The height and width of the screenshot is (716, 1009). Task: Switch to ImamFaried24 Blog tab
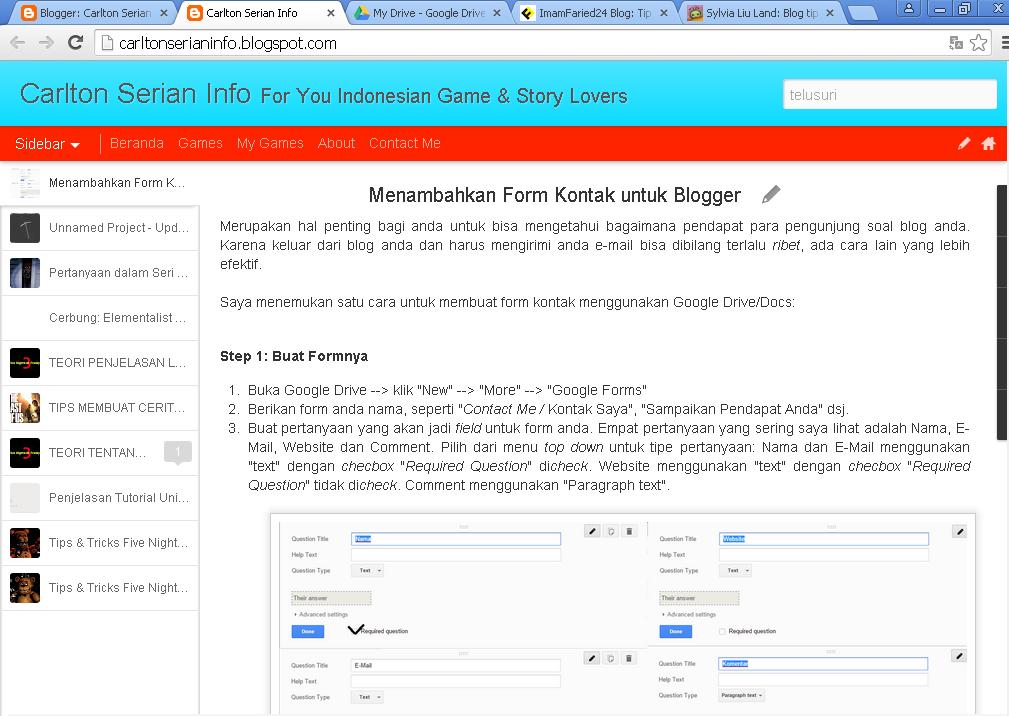[x=593, y=13]
